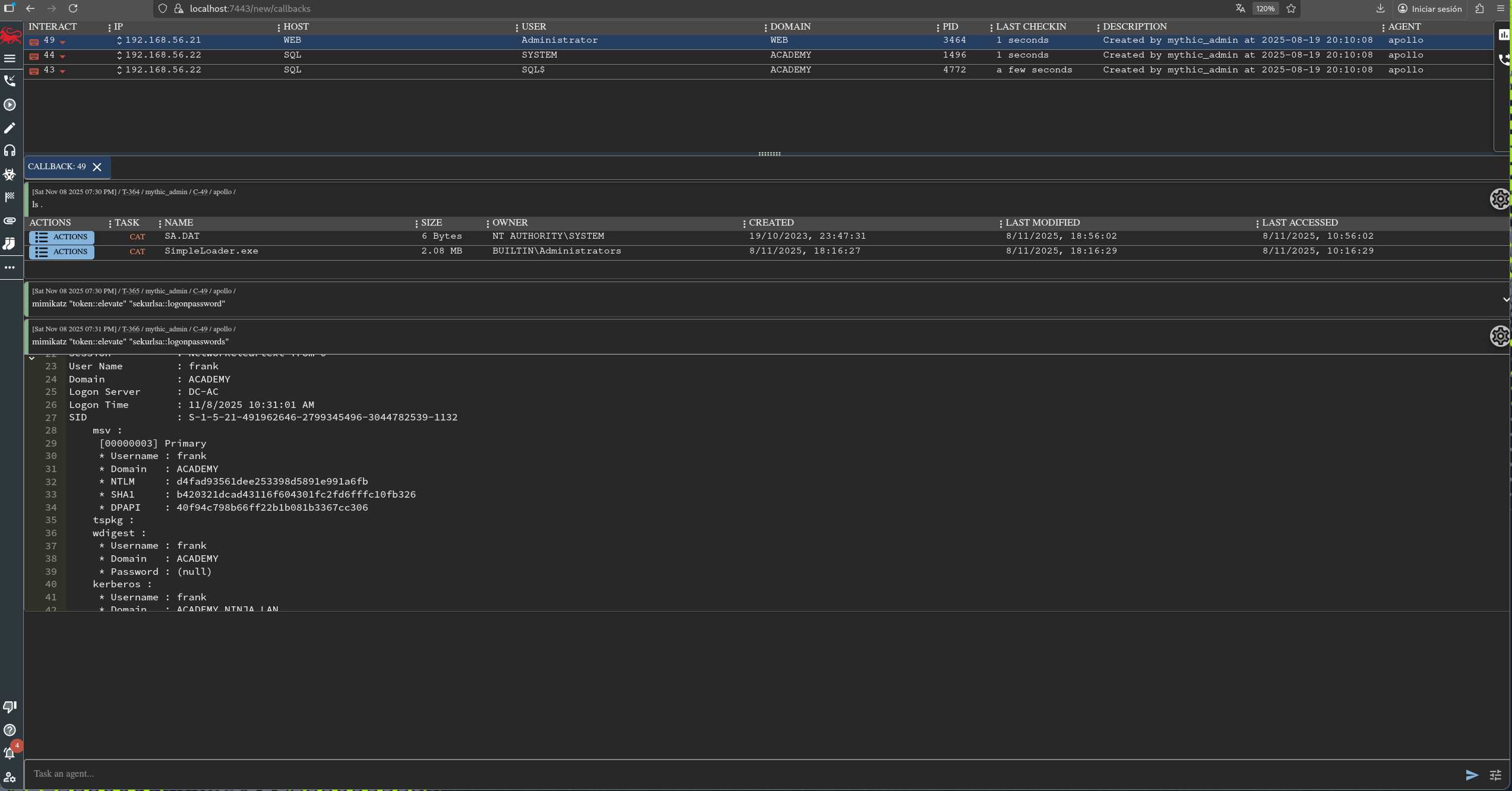
Task: Expand the collapsed T-365 mimikatz task output
Action: 1505,299
